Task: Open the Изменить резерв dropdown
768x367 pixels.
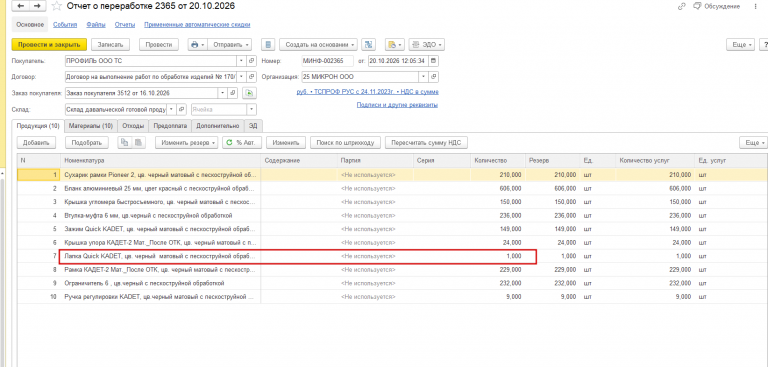Action: 187,143
